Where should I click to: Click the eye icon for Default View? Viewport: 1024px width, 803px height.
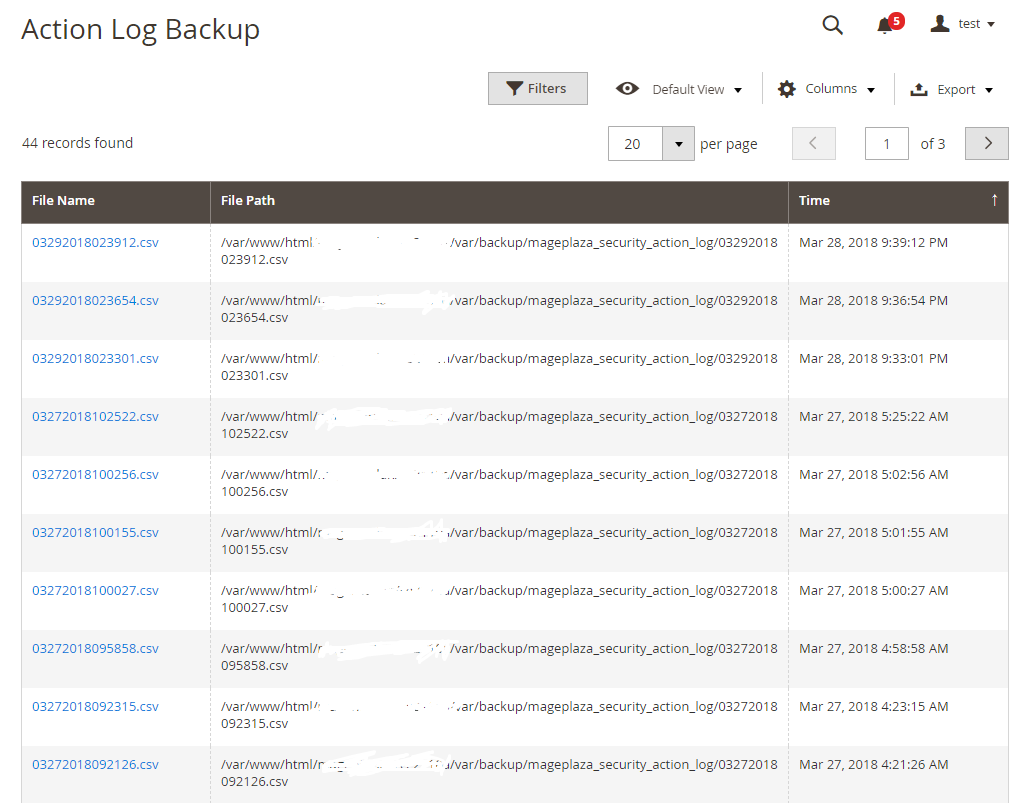(x=627, y=89)
